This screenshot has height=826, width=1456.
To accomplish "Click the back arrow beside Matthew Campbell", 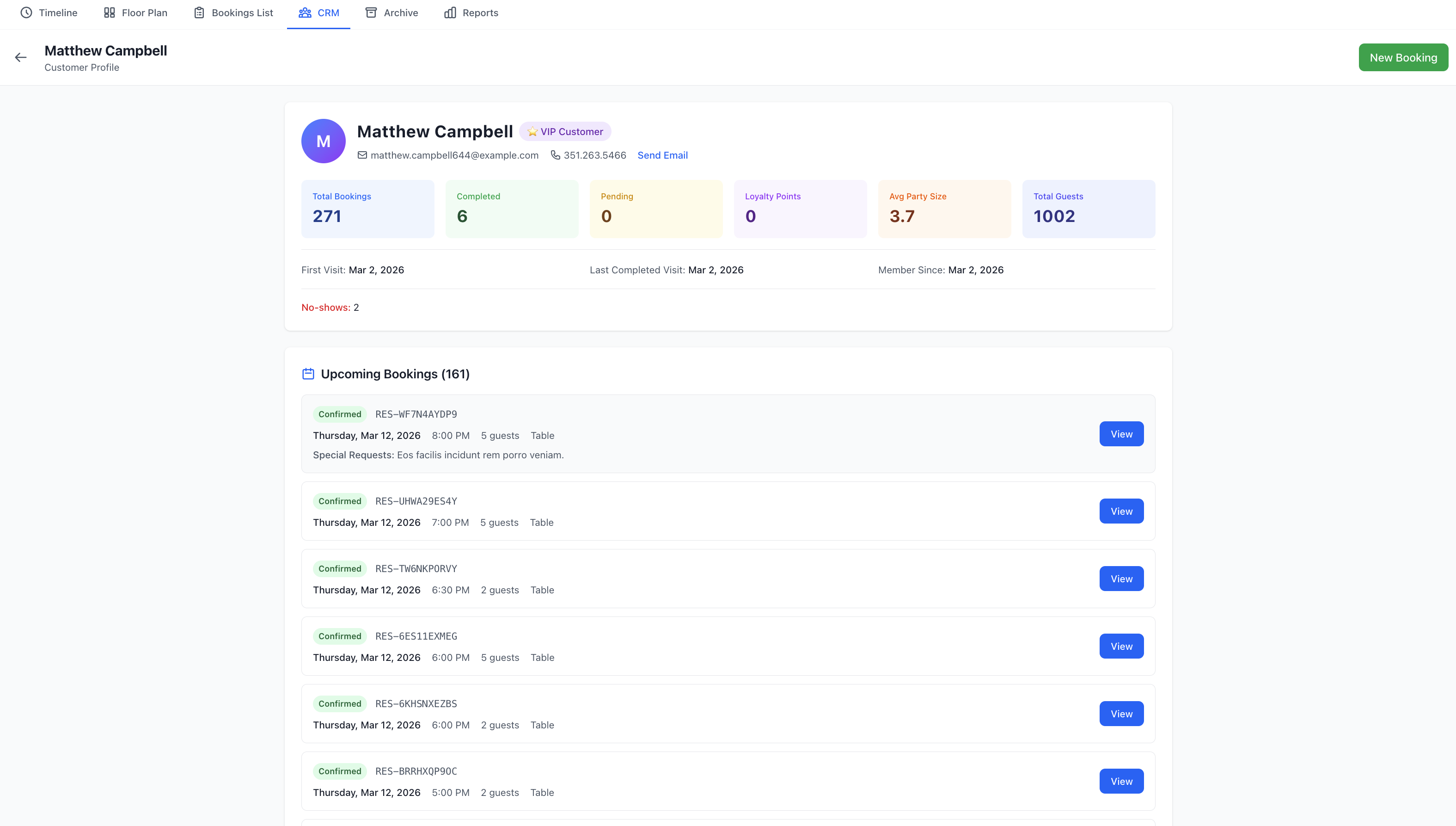I will [x=20, y=57].
